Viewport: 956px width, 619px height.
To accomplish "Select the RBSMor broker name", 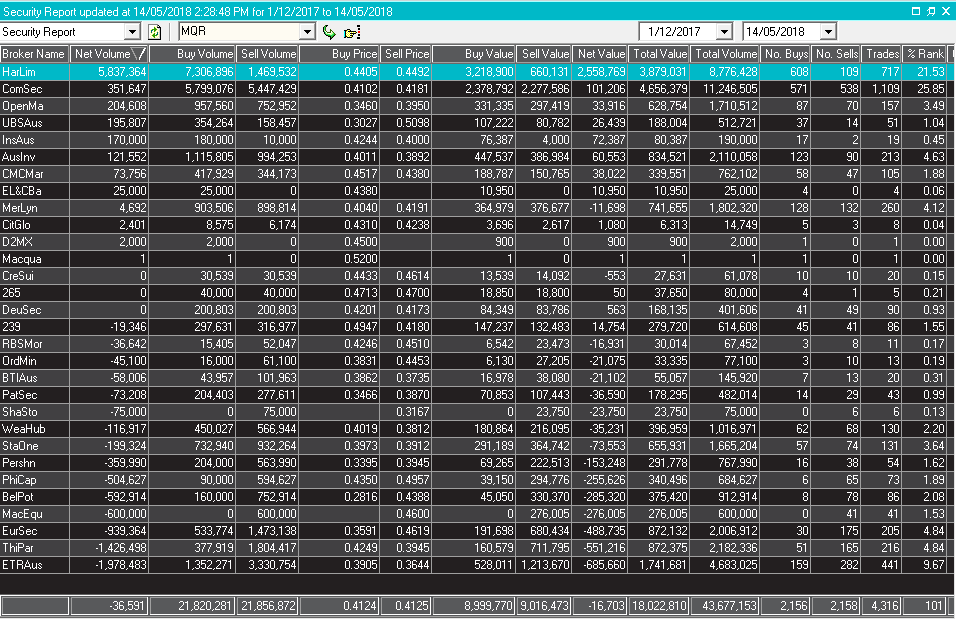I will [23, 345].
